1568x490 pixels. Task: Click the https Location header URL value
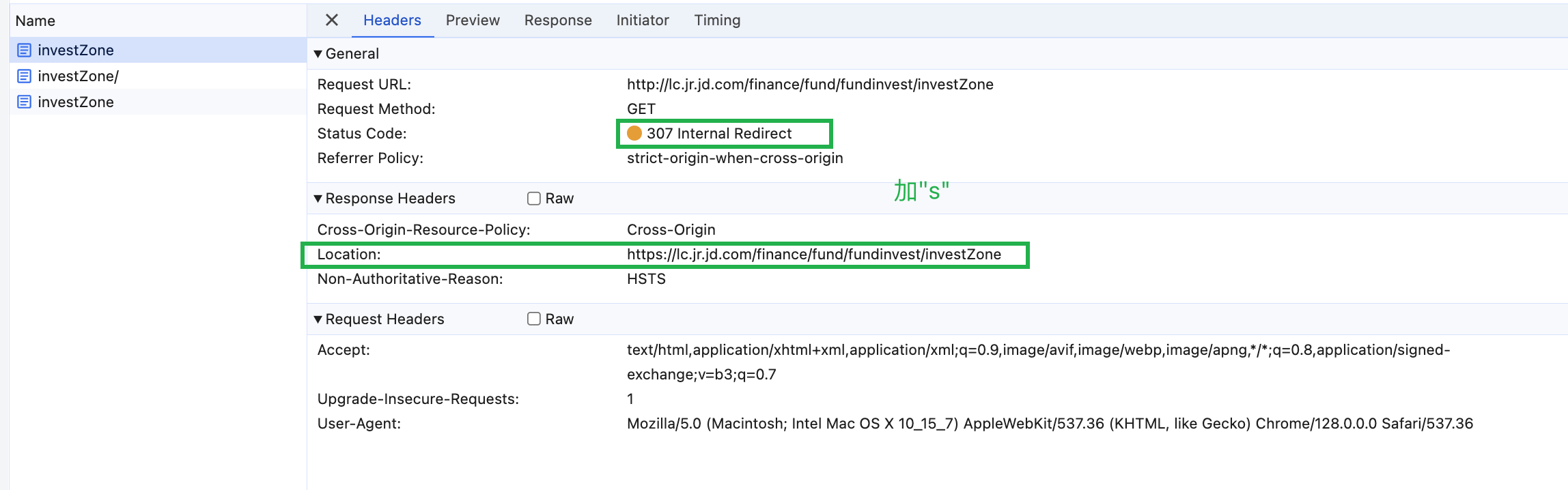point(814,255)
